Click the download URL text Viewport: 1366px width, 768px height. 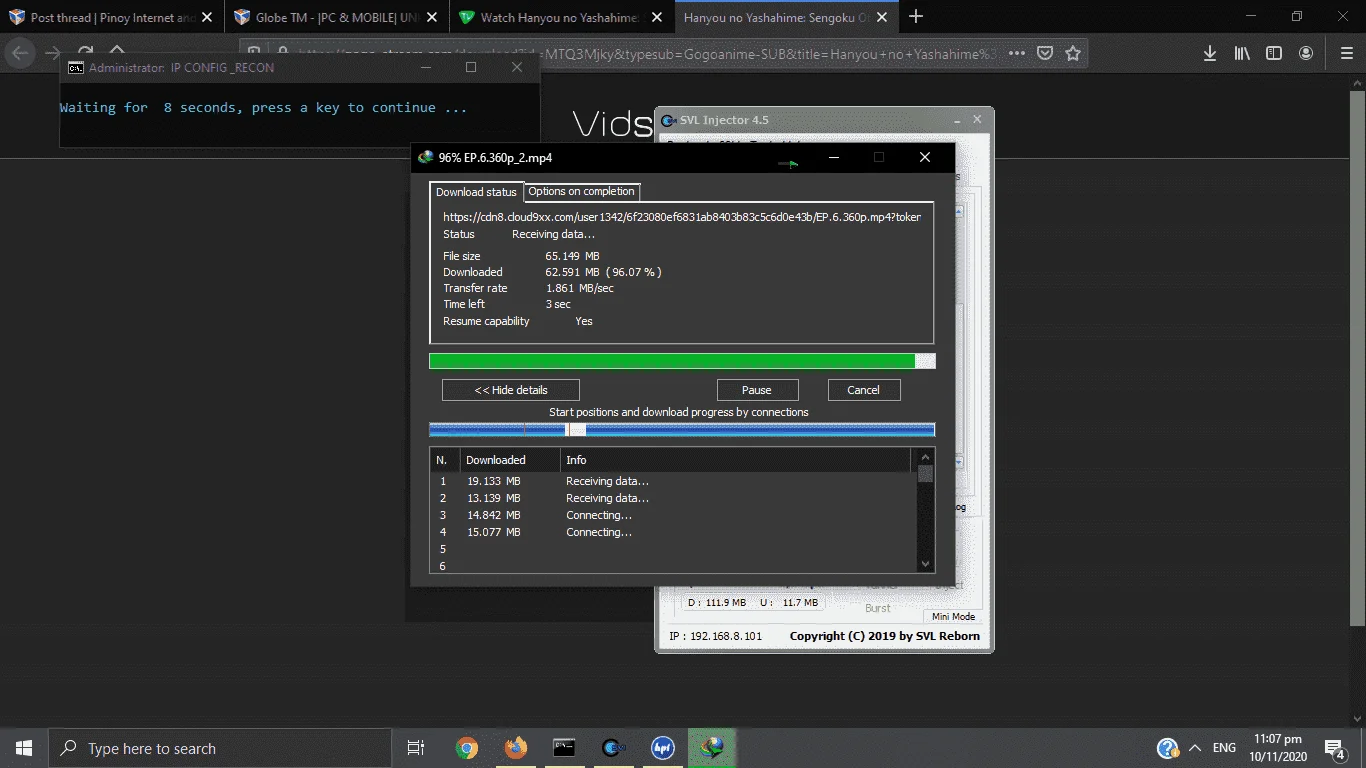point(682,216)
